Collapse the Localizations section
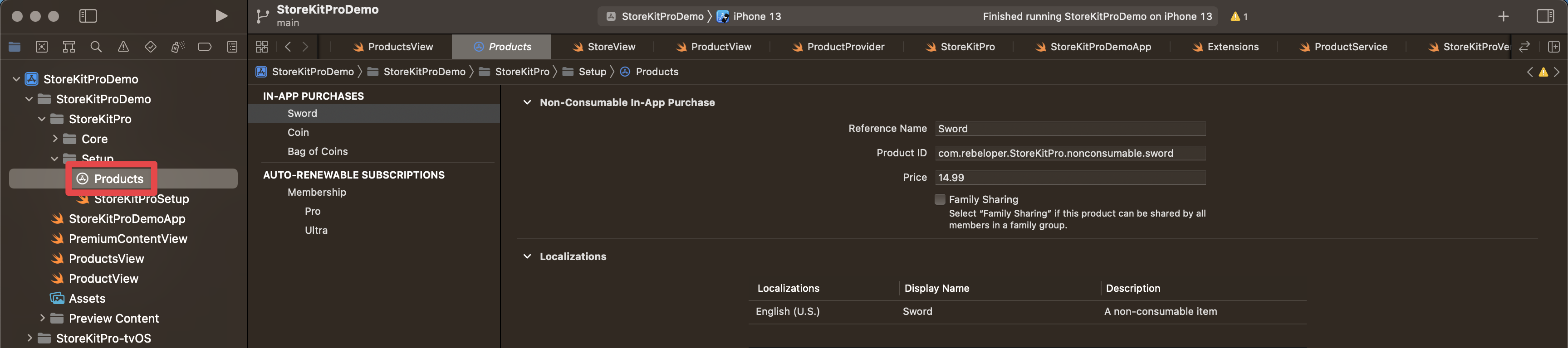Screen dimensions: 1568x348 coord(527,256)
